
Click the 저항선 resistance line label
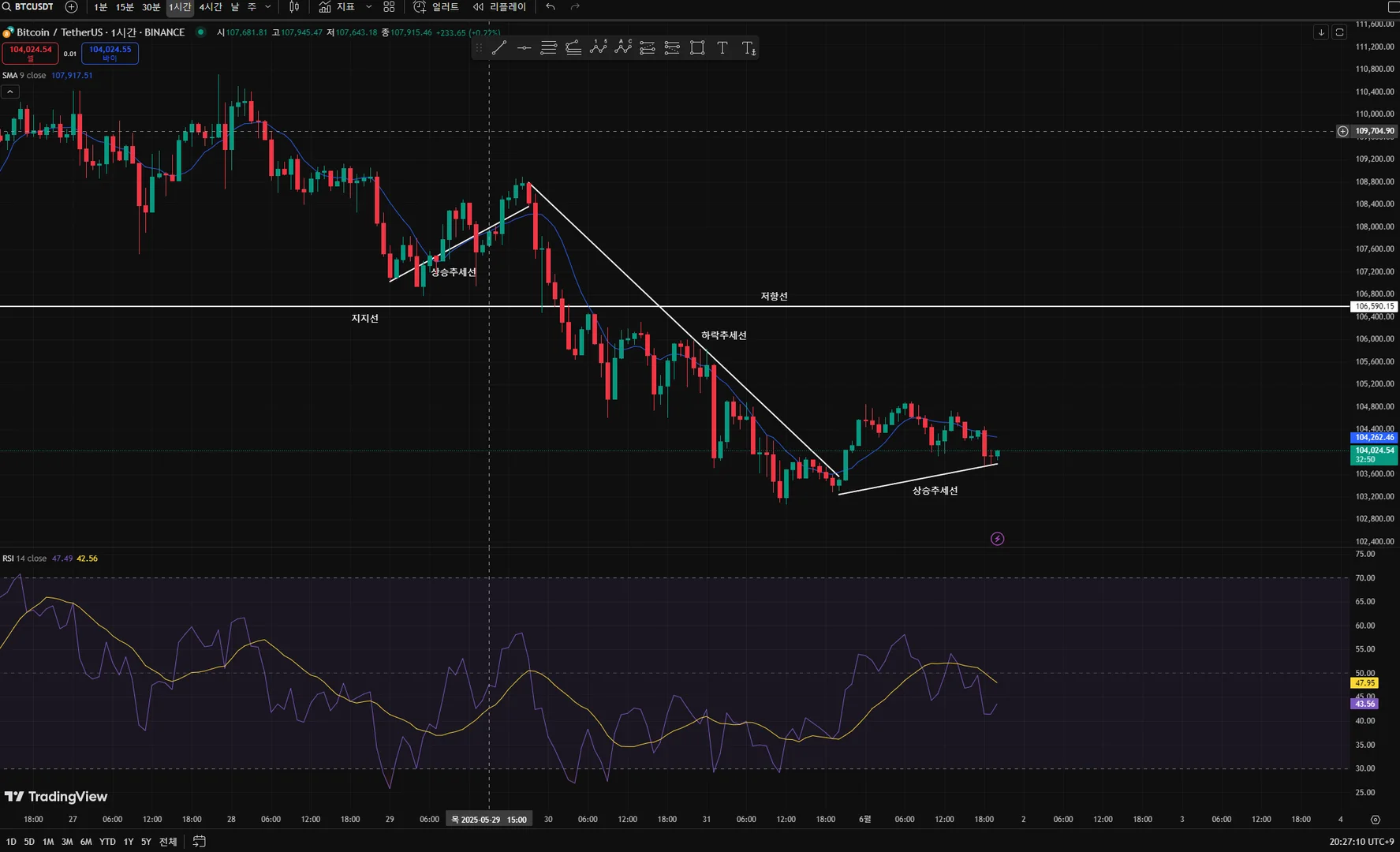pos(774,296)
